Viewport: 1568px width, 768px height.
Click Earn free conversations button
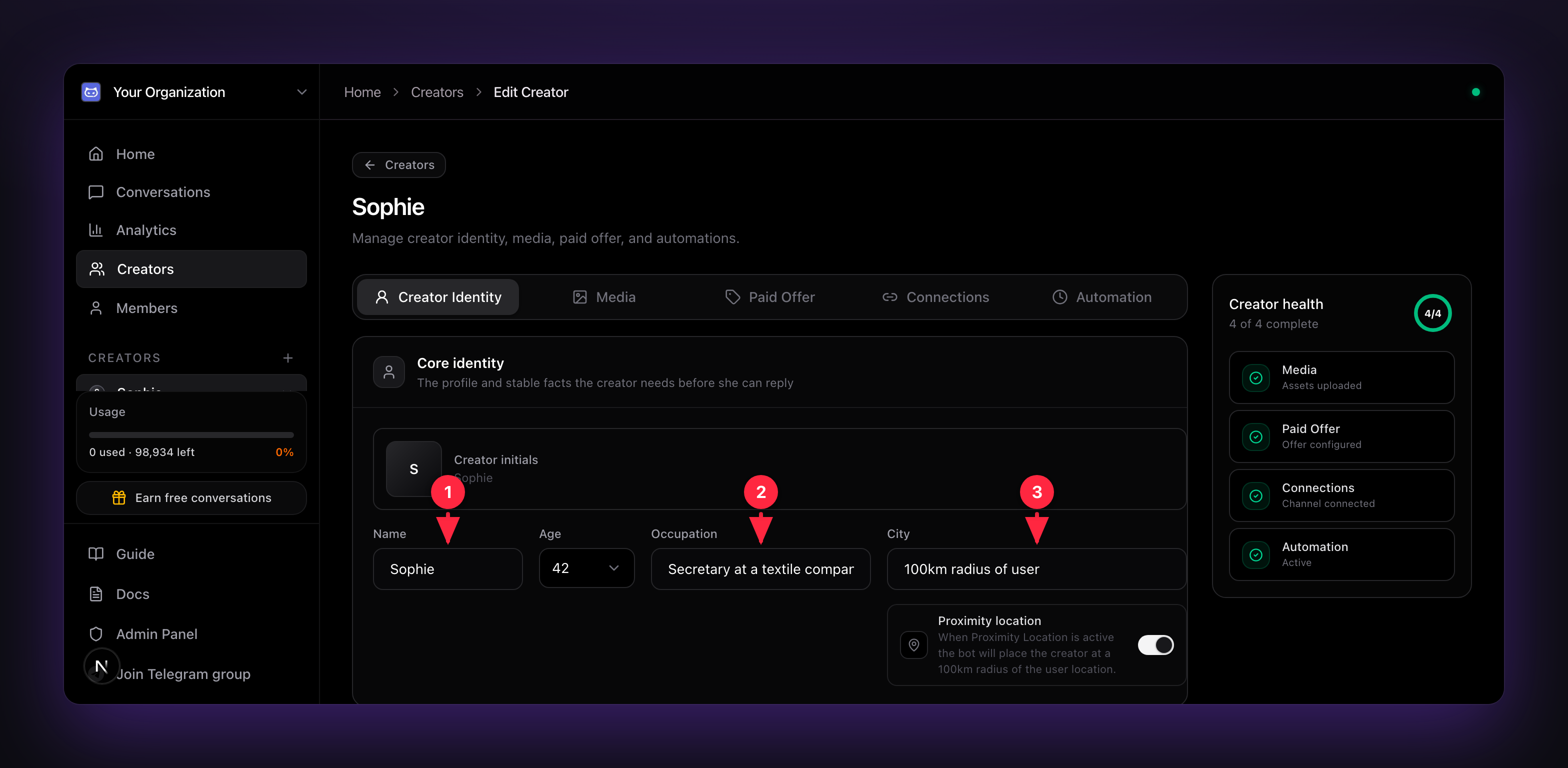coord(191,498)
